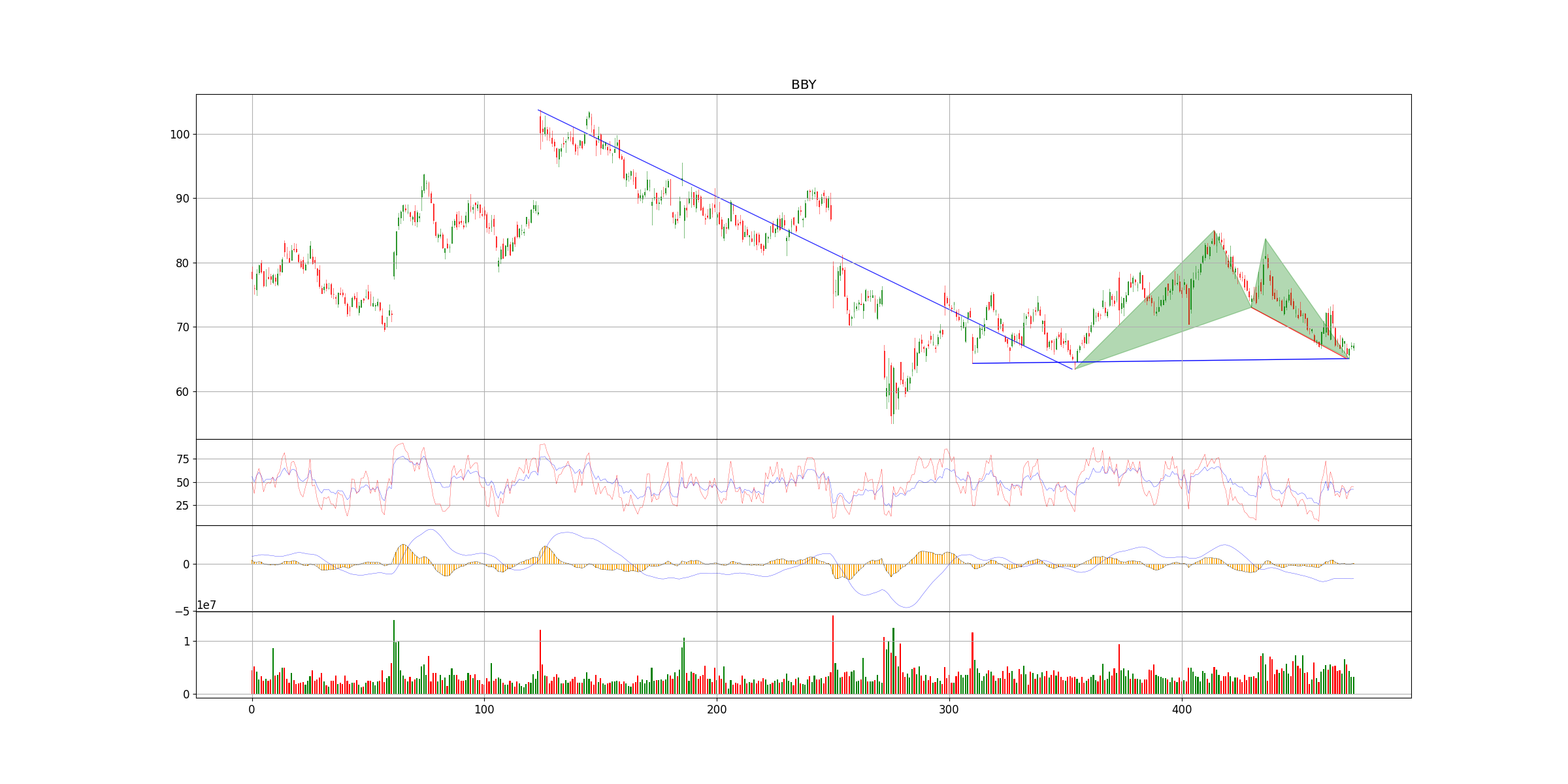
Task: Click x-axis tick label 300
Action: click(x=949, y=709)
